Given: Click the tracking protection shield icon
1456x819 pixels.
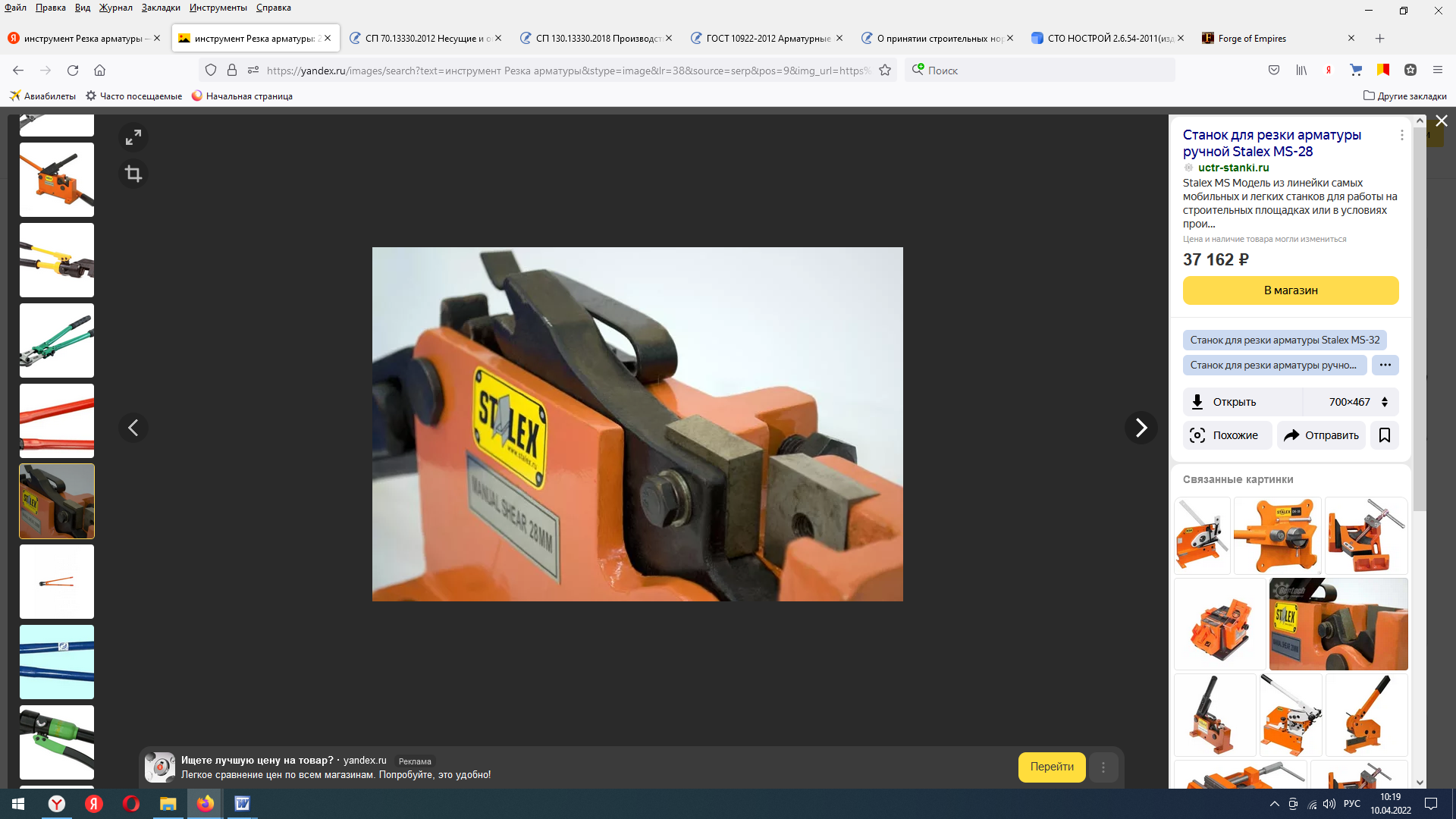Looking at the screenshot, I should 211,71.
